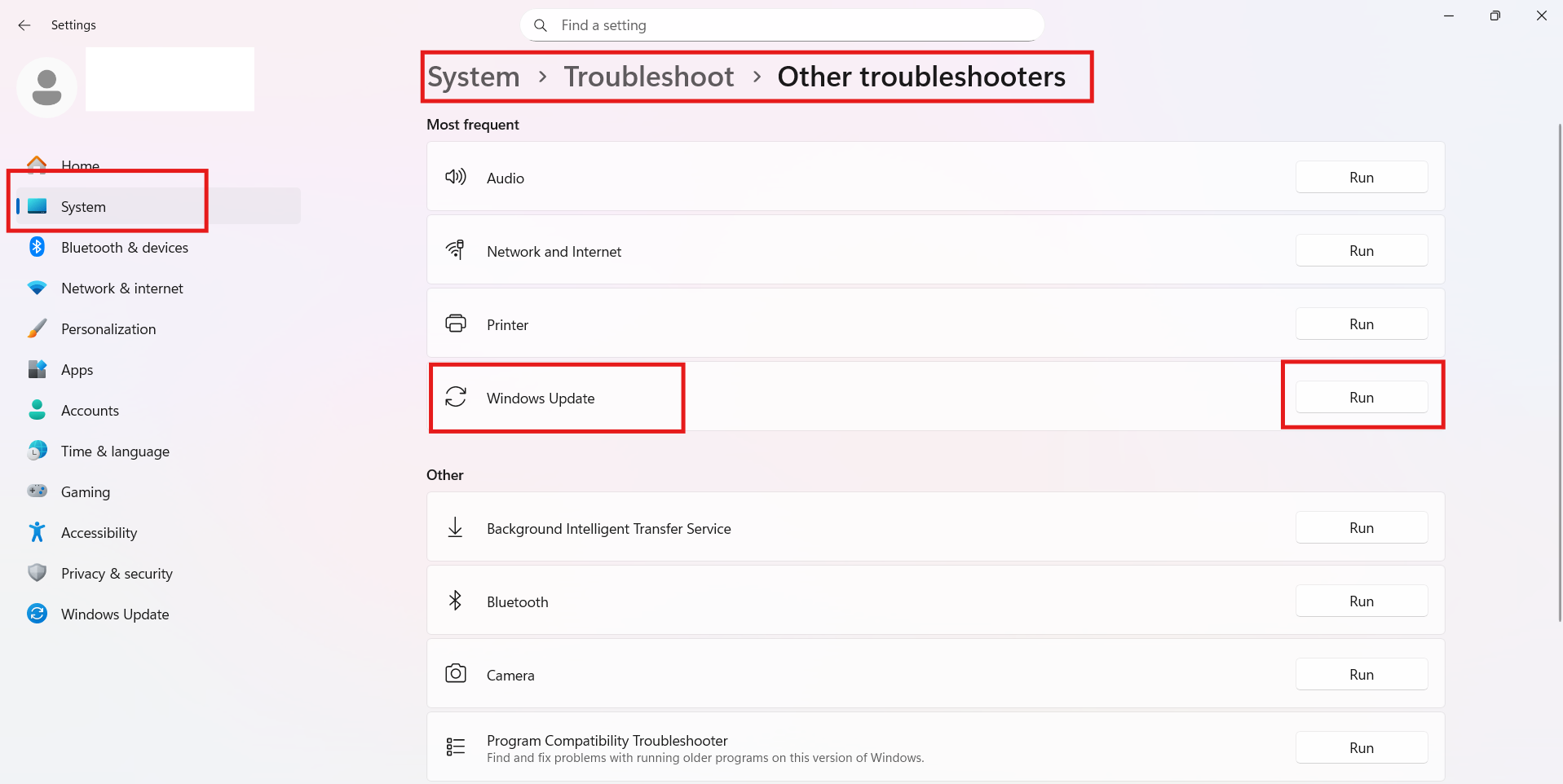Click the Printer icon in Most frequent
Viewport: 1563px width, 784px height.
(456, 323)
